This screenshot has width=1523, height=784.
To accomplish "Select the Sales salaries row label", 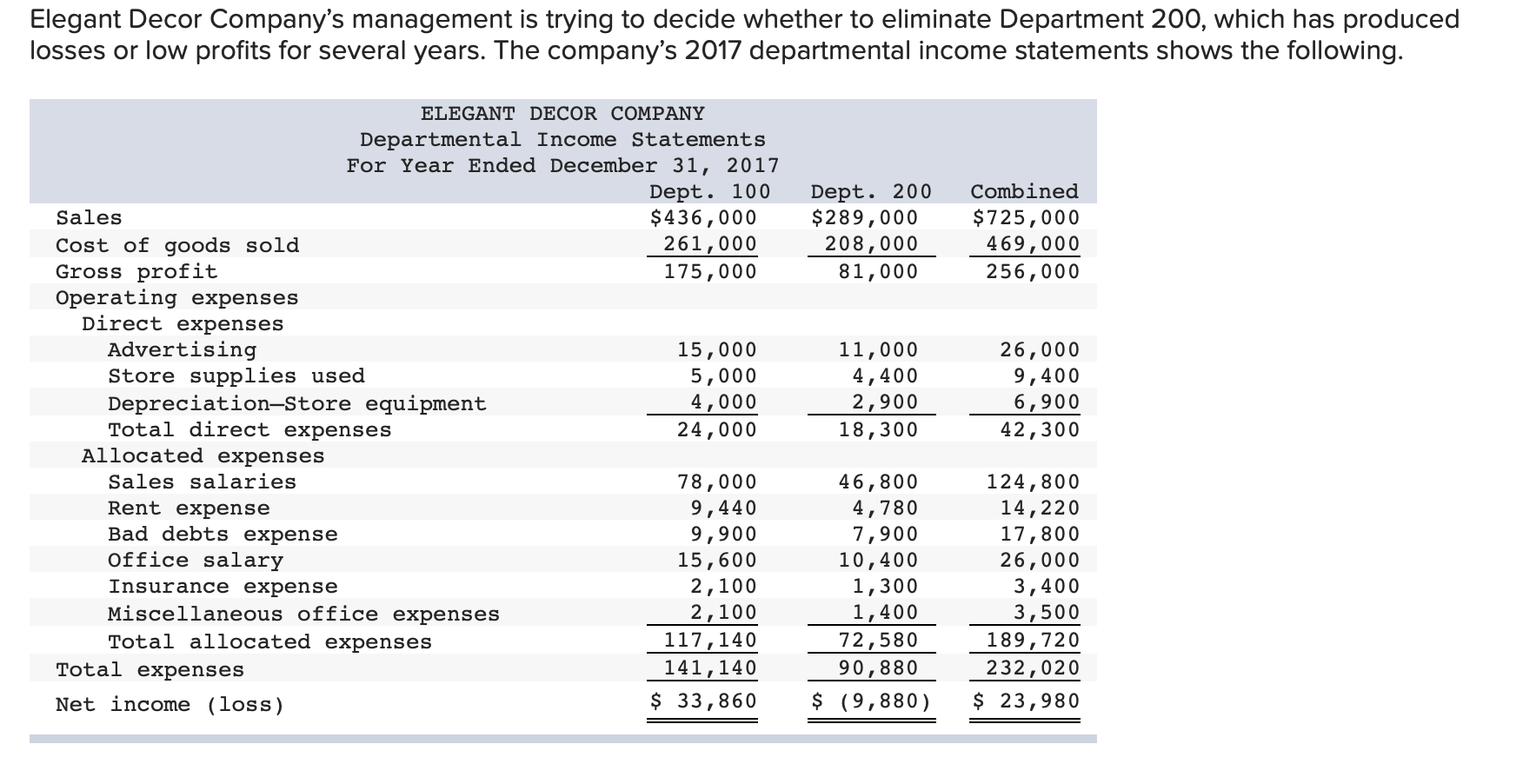I will [x=202, y=482].
